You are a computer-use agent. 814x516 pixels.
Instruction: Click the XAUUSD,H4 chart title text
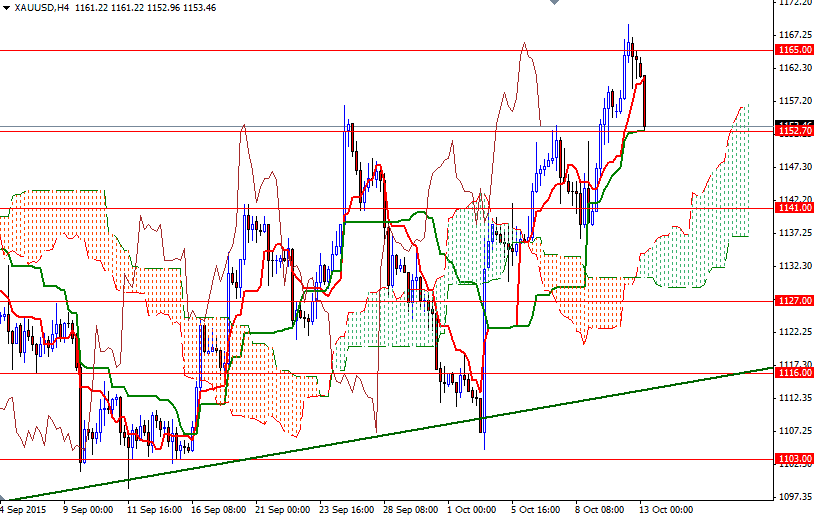(45, 7)
